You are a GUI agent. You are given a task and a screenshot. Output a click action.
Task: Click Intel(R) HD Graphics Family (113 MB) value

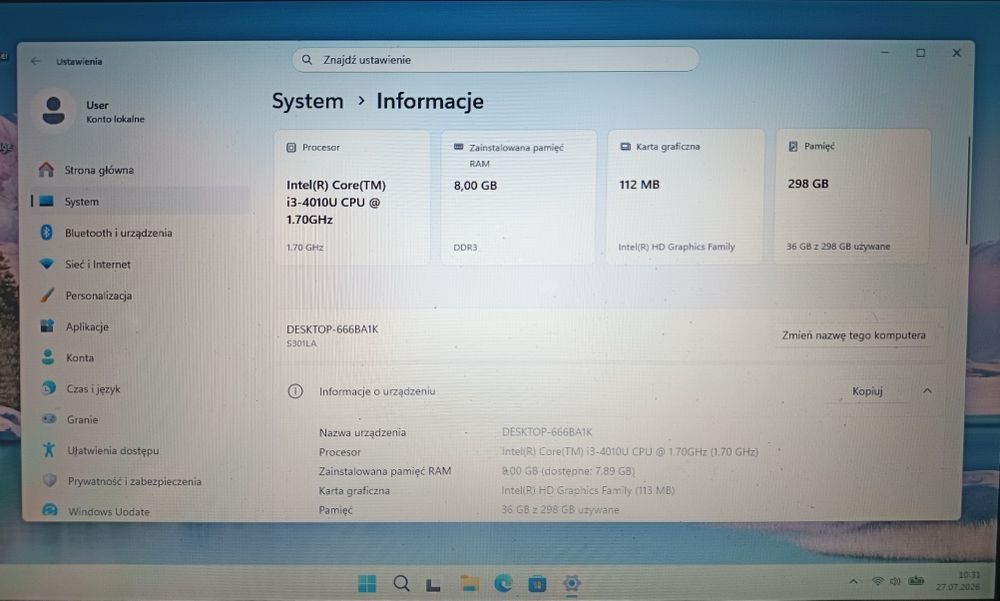coord(588,490)
